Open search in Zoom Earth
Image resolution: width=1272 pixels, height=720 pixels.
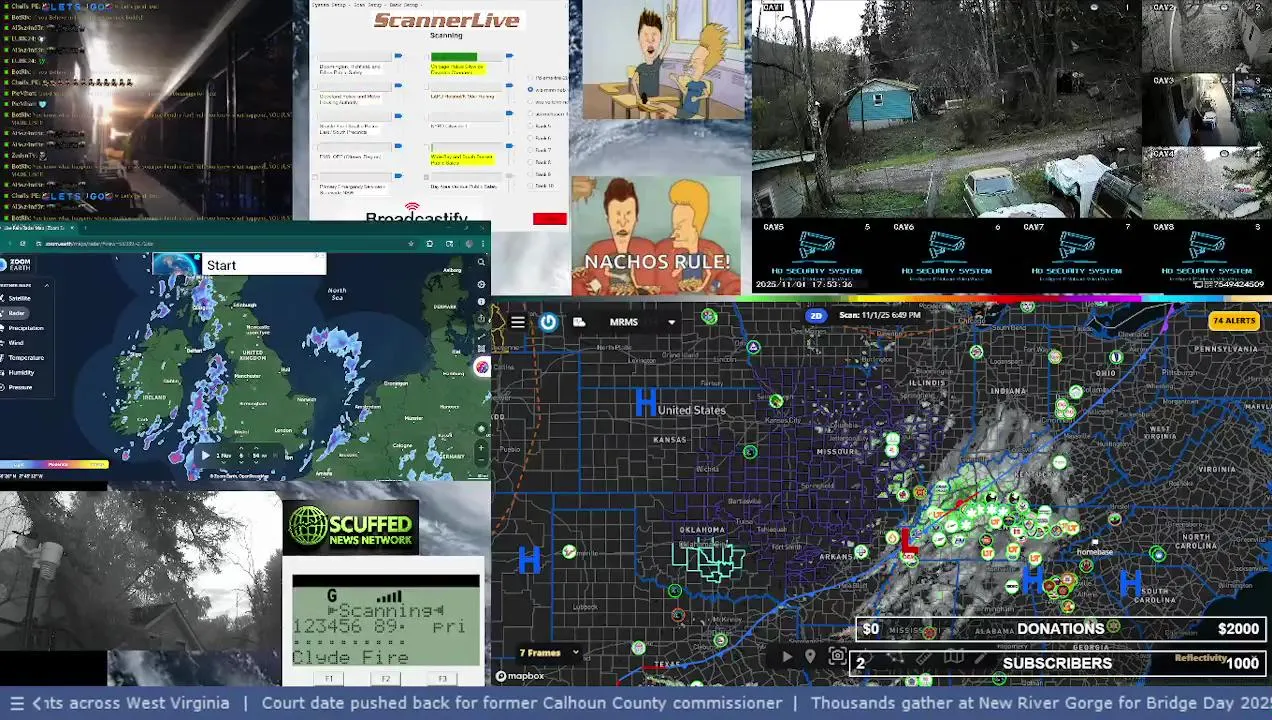tap(481, 263)
